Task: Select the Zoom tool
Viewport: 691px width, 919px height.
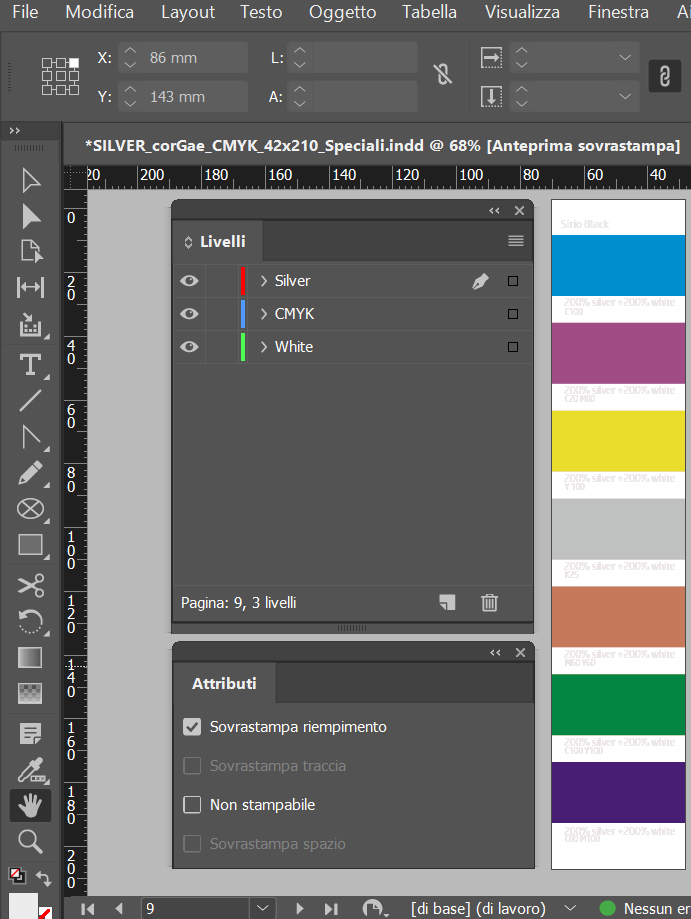Action: [x=30, y=841]
